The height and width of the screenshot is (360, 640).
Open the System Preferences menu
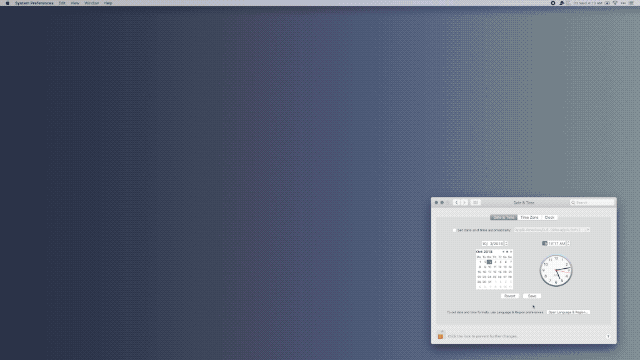[x=34, y=3]
